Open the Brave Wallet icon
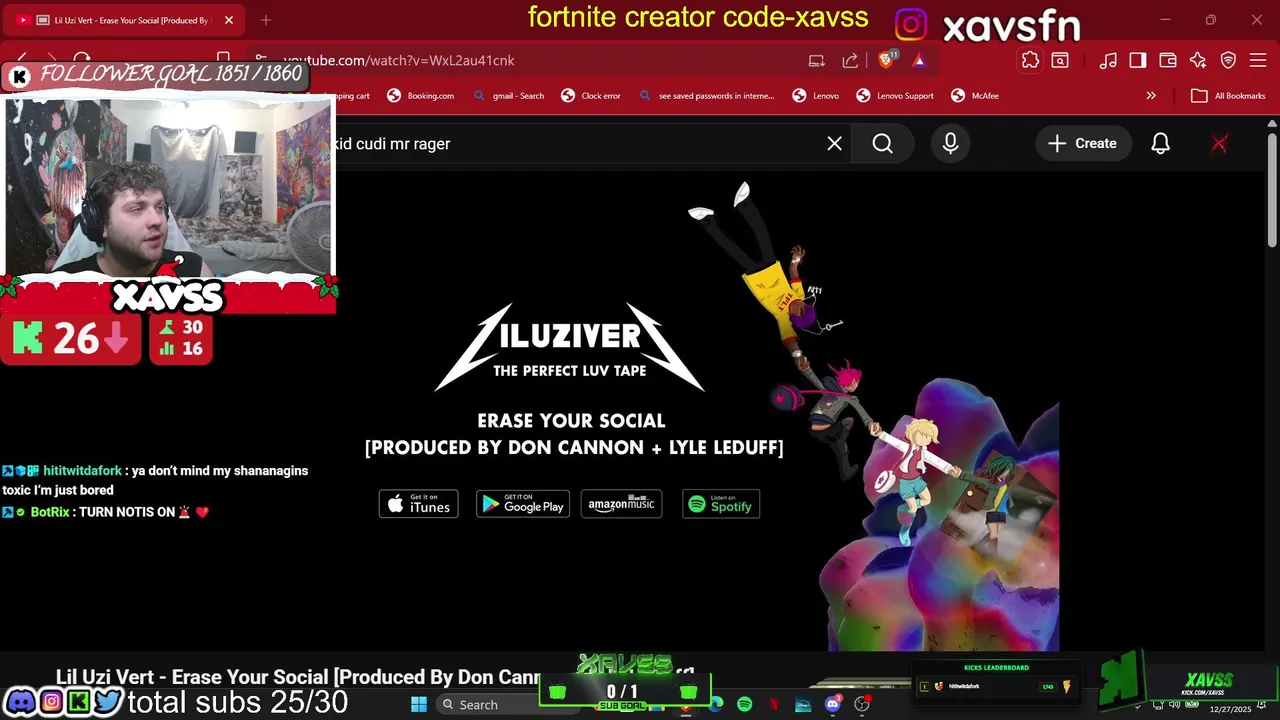 point(1168,60)
